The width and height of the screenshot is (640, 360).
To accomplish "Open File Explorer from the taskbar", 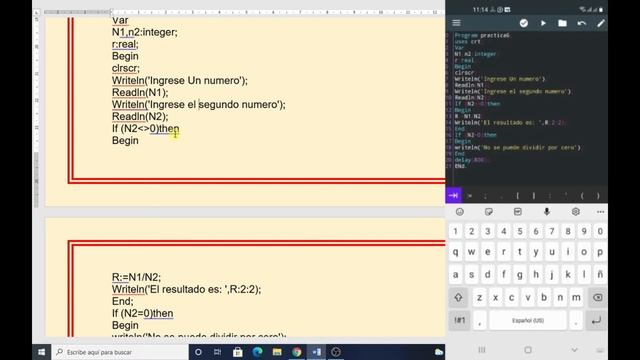I will (x=277, y=352).
